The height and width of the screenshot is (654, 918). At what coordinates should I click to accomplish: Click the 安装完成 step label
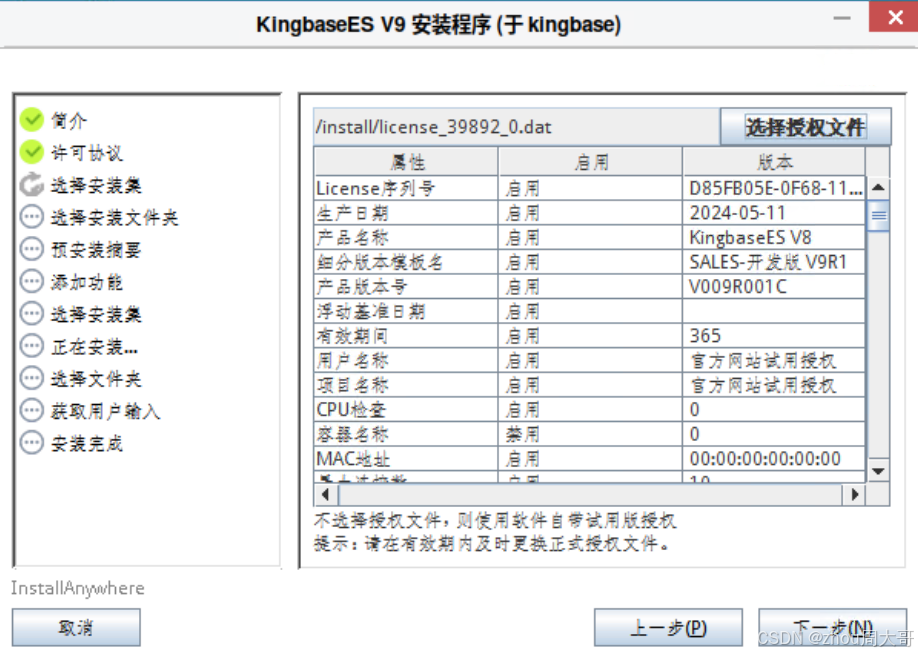click(87, 443)
